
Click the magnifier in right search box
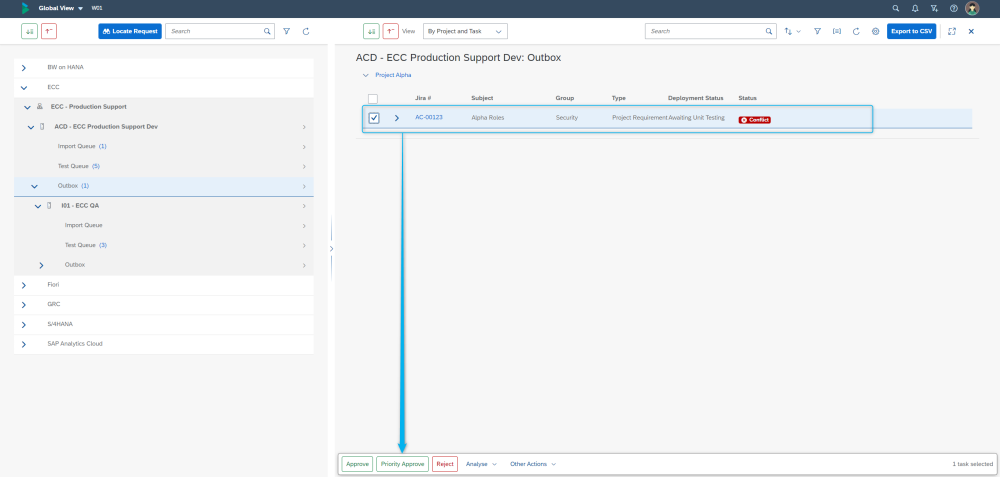(x=769, y=31)
